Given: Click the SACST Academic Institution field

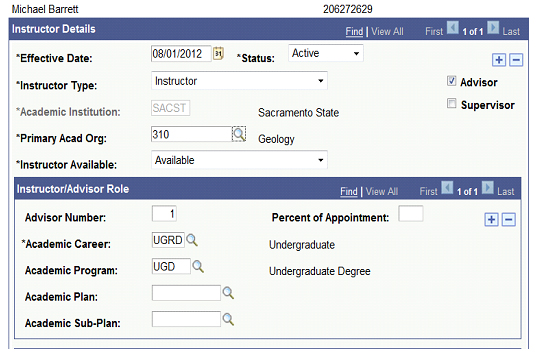Looking at the screenshot, I should (x=170, y=108).
